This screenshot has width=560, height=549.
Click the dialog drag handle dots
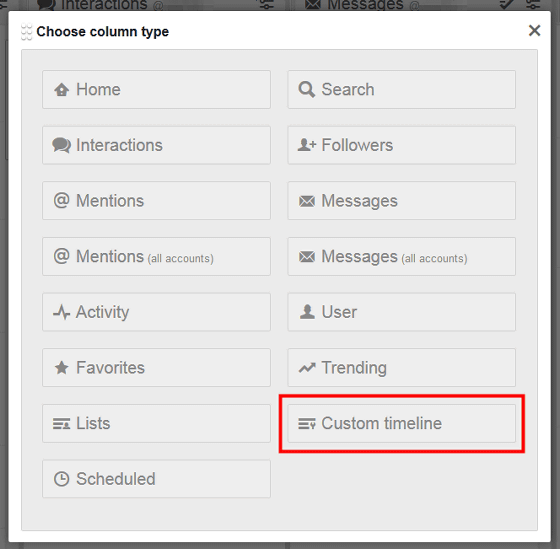pyautogui.click(x=26, y=31)
